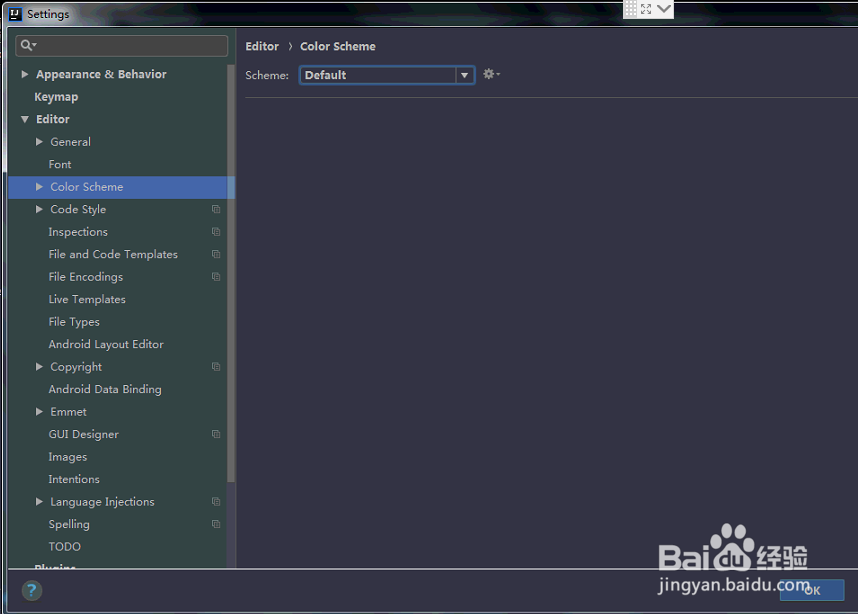Focus the settings search field

click(x=121, y=46)
